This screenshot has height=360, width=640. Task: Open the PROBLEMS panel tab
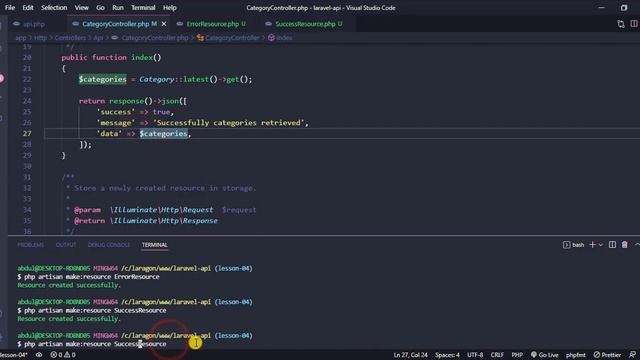pyautogui.click(x=31, y=245)
